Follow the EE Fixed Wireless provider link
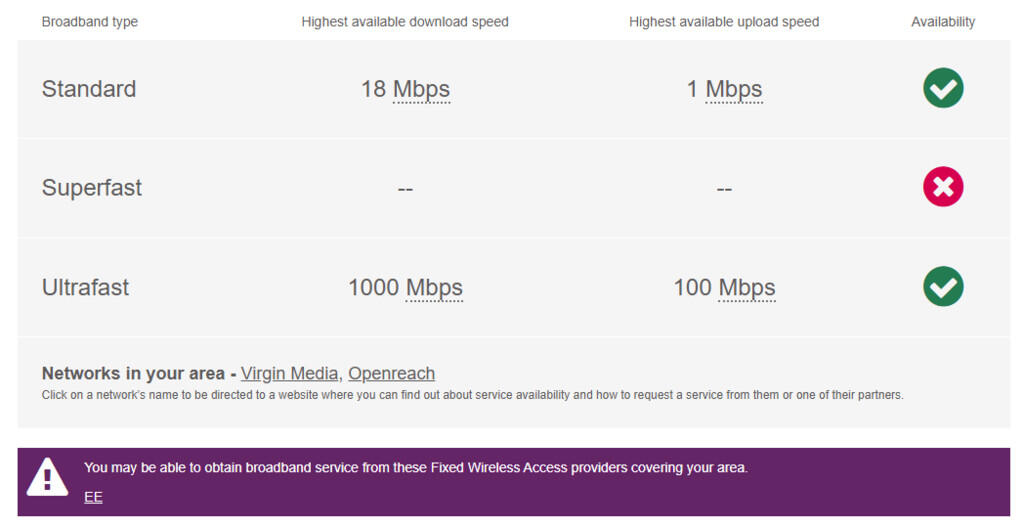Image resolution: width=1024 pixels, height=529 pixels. coord(93,498)
